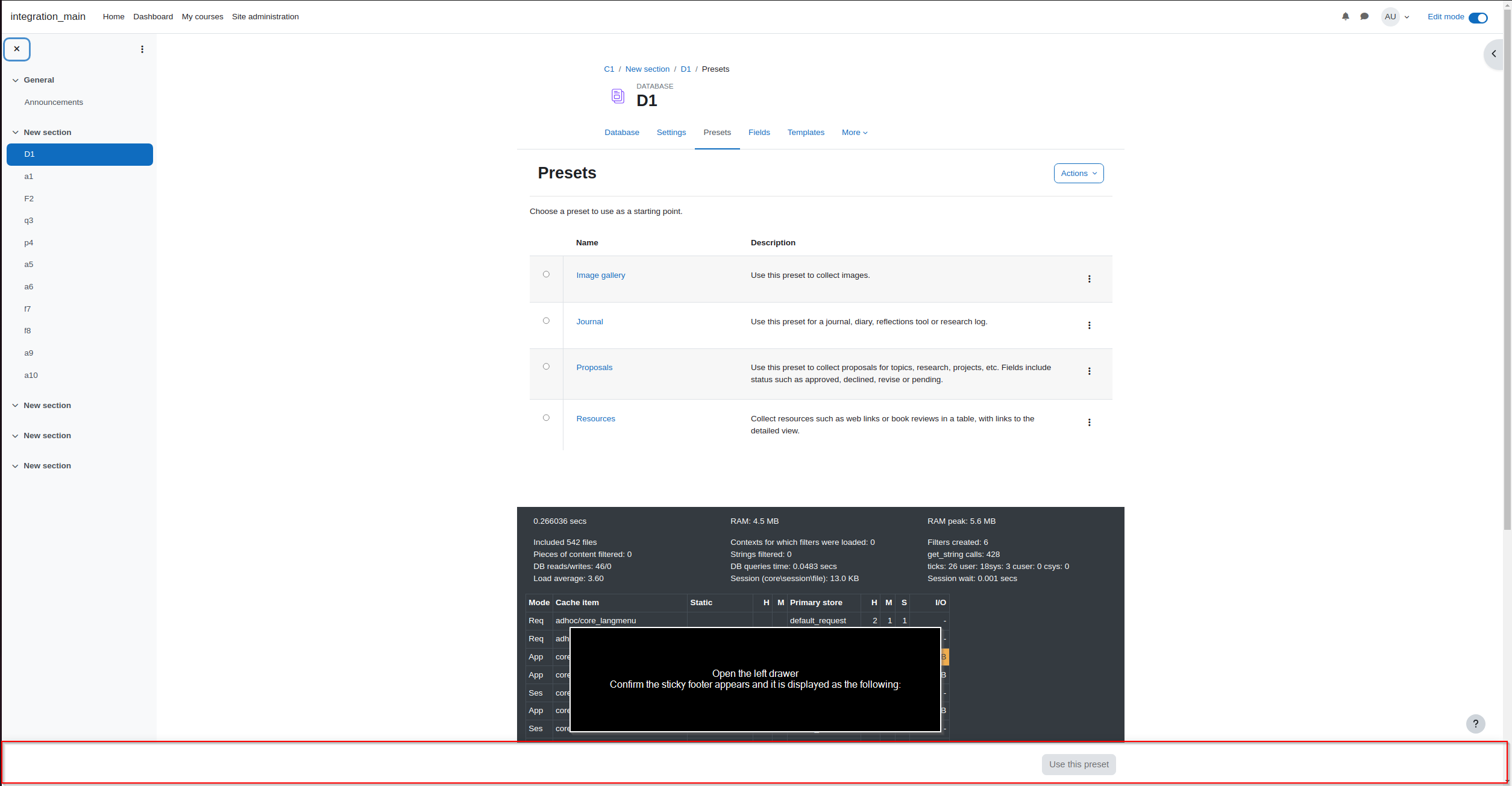Open the notifications bell
Image resolution: width=1512 pixels, height=786 pixels.
pyautogui.click(x=1345, y=17)
